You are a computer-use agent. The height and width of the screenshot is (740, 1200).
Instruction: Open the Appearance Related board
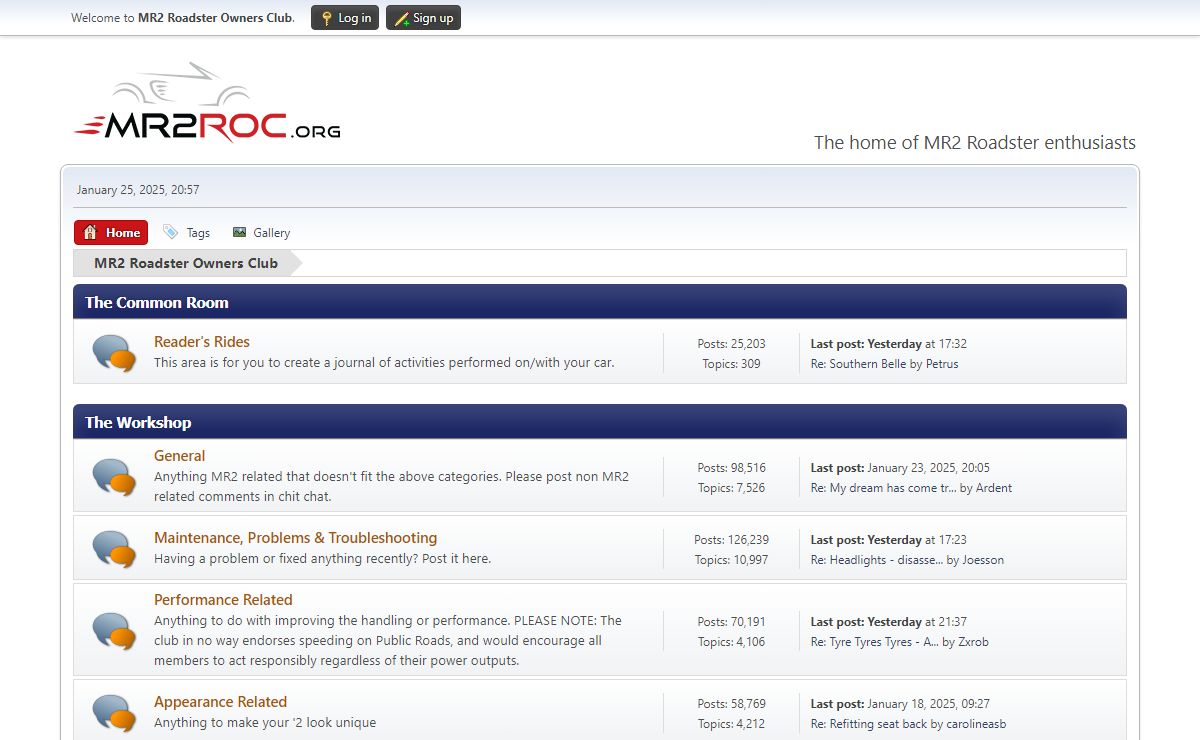pos(220,702)
